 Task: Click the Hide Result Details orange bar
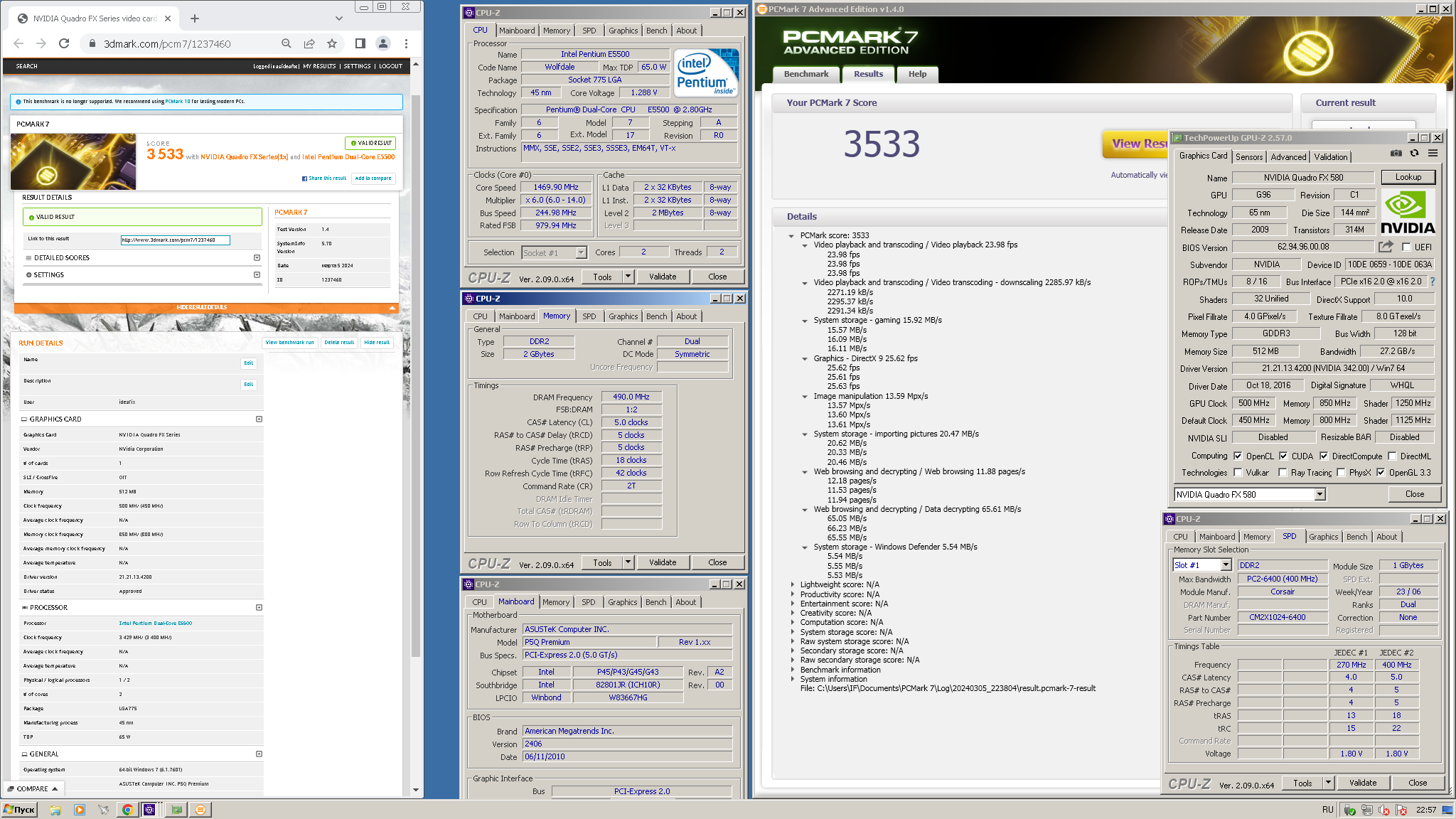tap(205, 307)
